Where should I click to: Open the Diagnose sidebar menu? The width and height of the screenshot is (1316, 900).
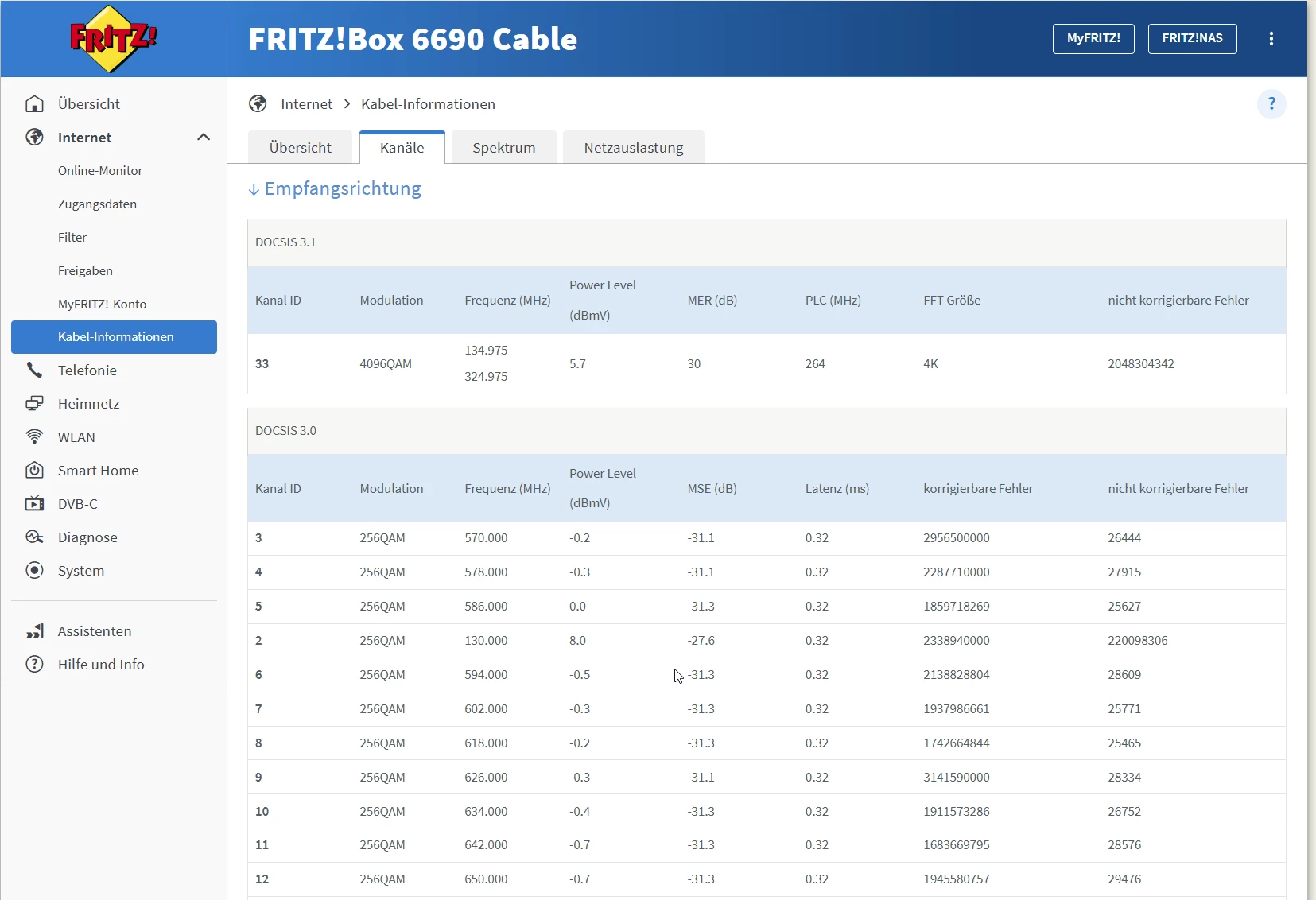87,537
